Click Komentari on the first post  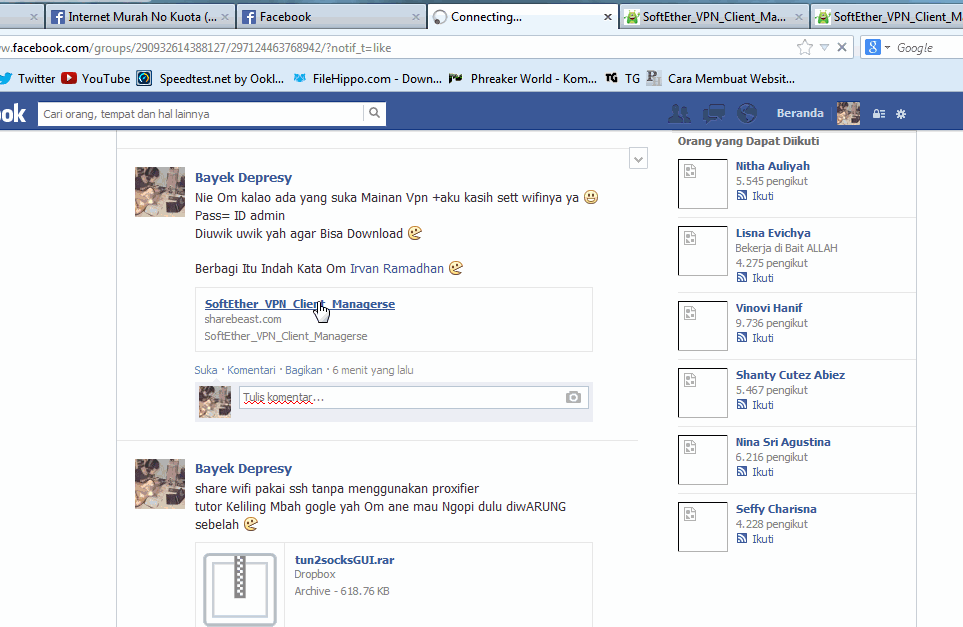(251, 370)
